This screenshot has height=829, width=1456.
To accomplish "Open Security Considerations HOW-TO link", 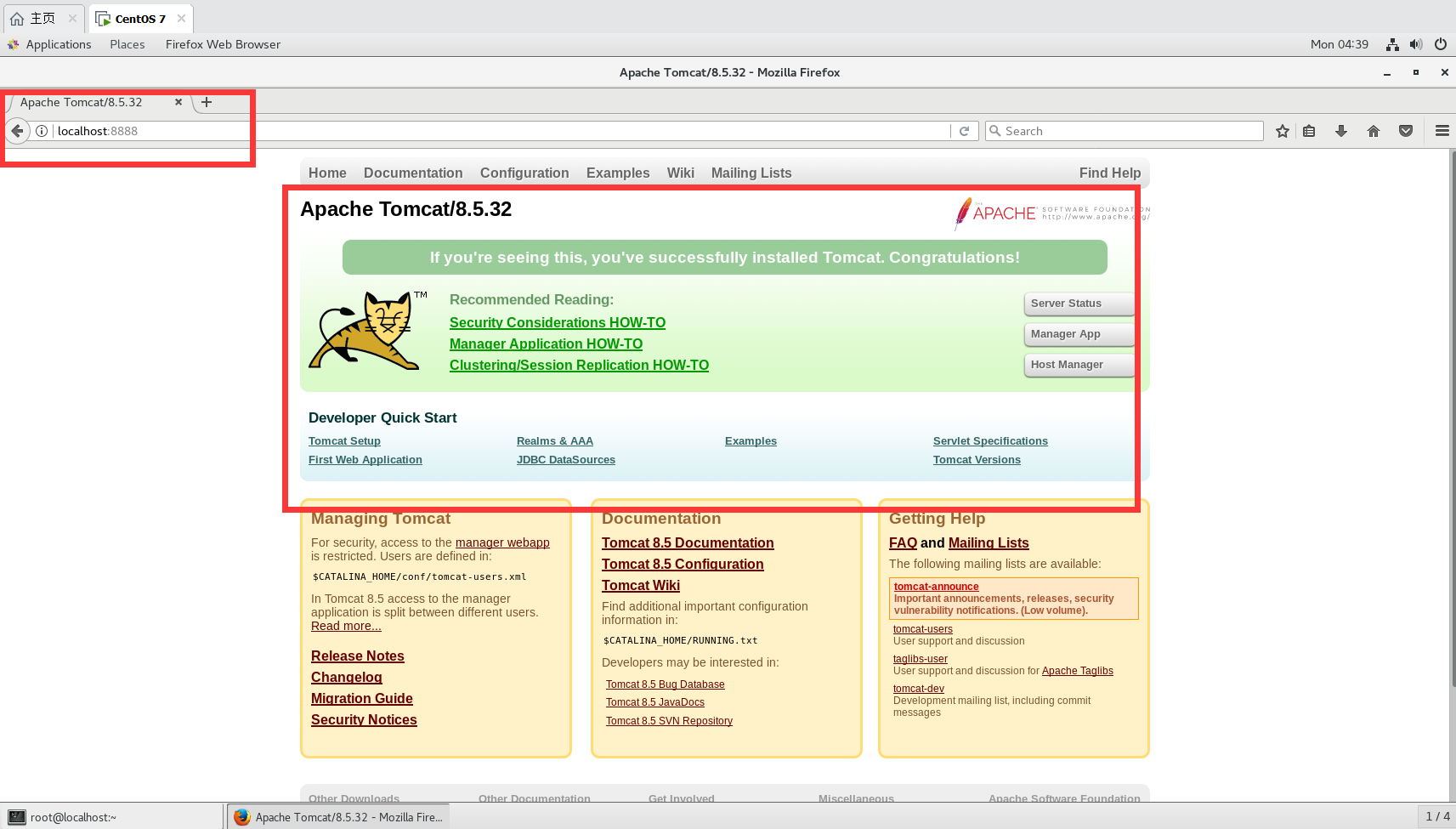I will tap(558, 322).
